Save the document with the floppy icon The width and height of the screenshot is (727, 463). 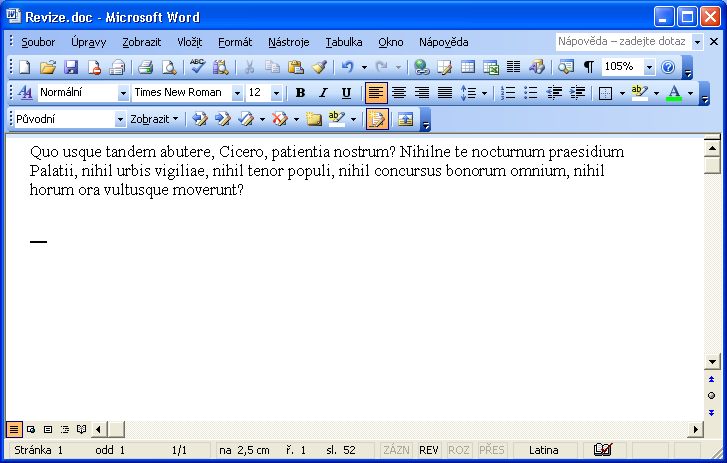pos(71,68)
